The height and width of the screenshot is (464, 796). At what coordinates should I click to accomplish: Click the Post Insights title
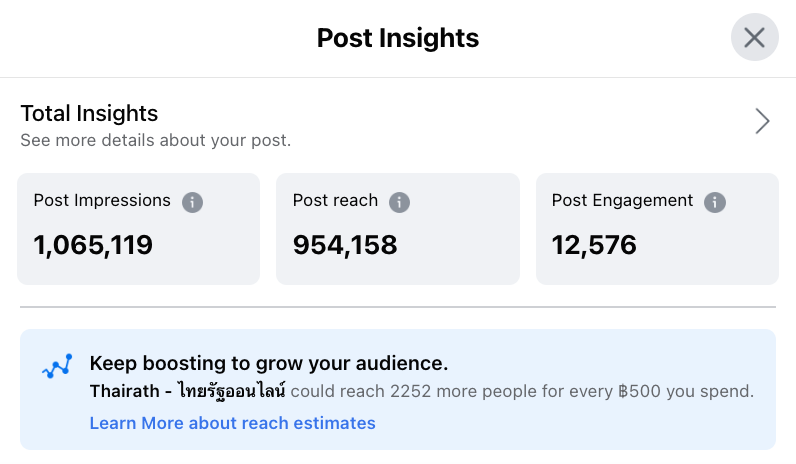pyautogui.click(x=398, y=38)
